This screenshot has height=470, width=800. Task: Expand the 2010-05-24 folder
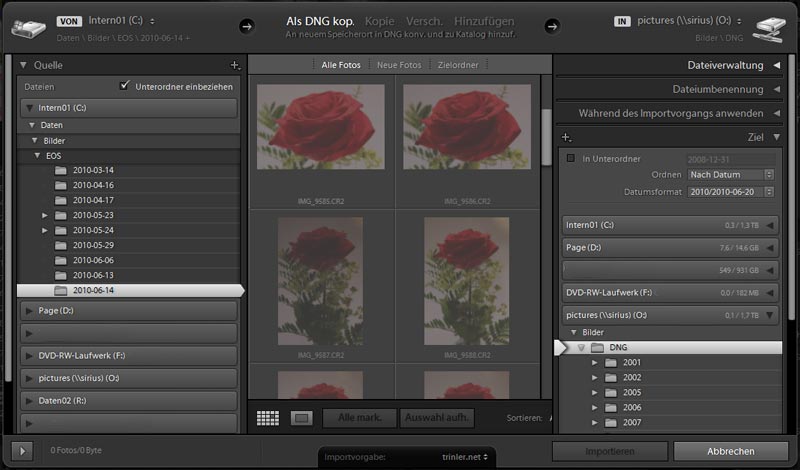point(44,231)
